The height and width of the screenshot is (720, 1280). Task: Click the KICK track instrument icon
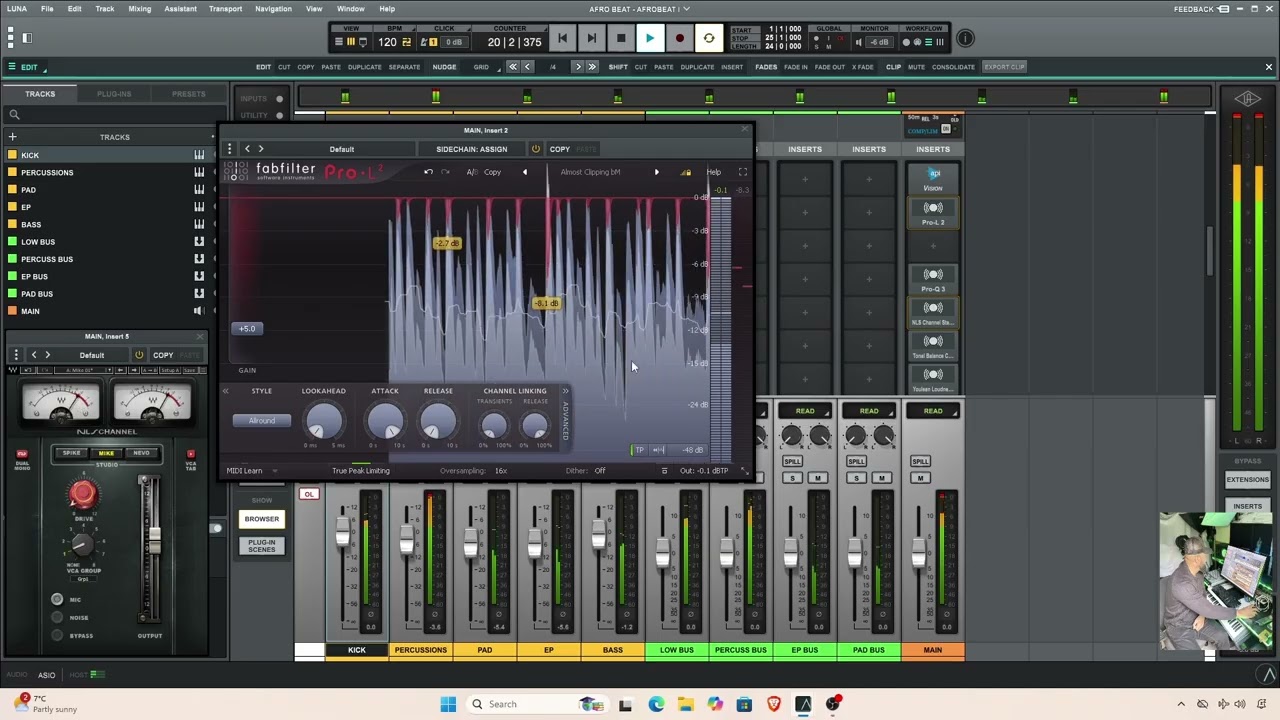[x=199, y=155]
